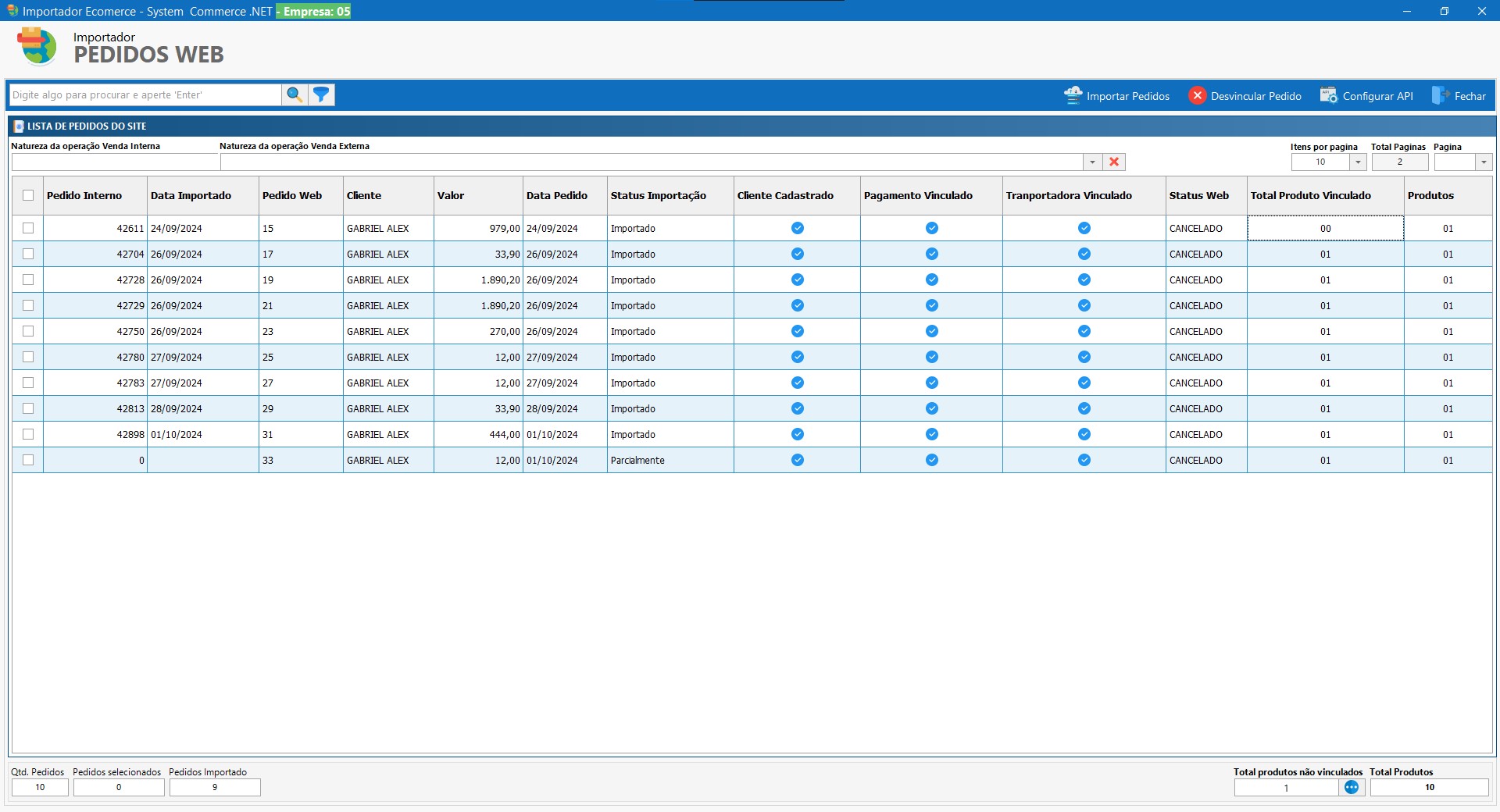Select checkbox for Pedido Web 33
Viewport: 1500px width, 812px height.
[x=28, y=460]
